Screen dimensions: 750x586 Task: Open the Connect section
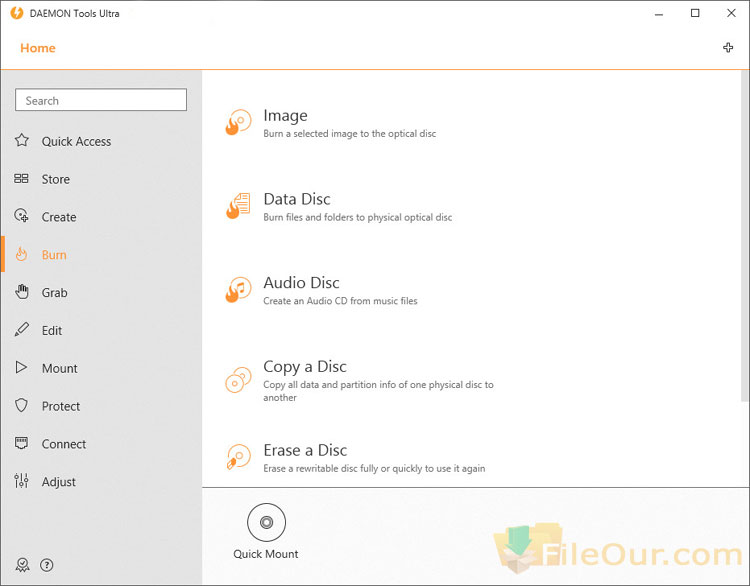pyautogui.click(x=64, y=444)
